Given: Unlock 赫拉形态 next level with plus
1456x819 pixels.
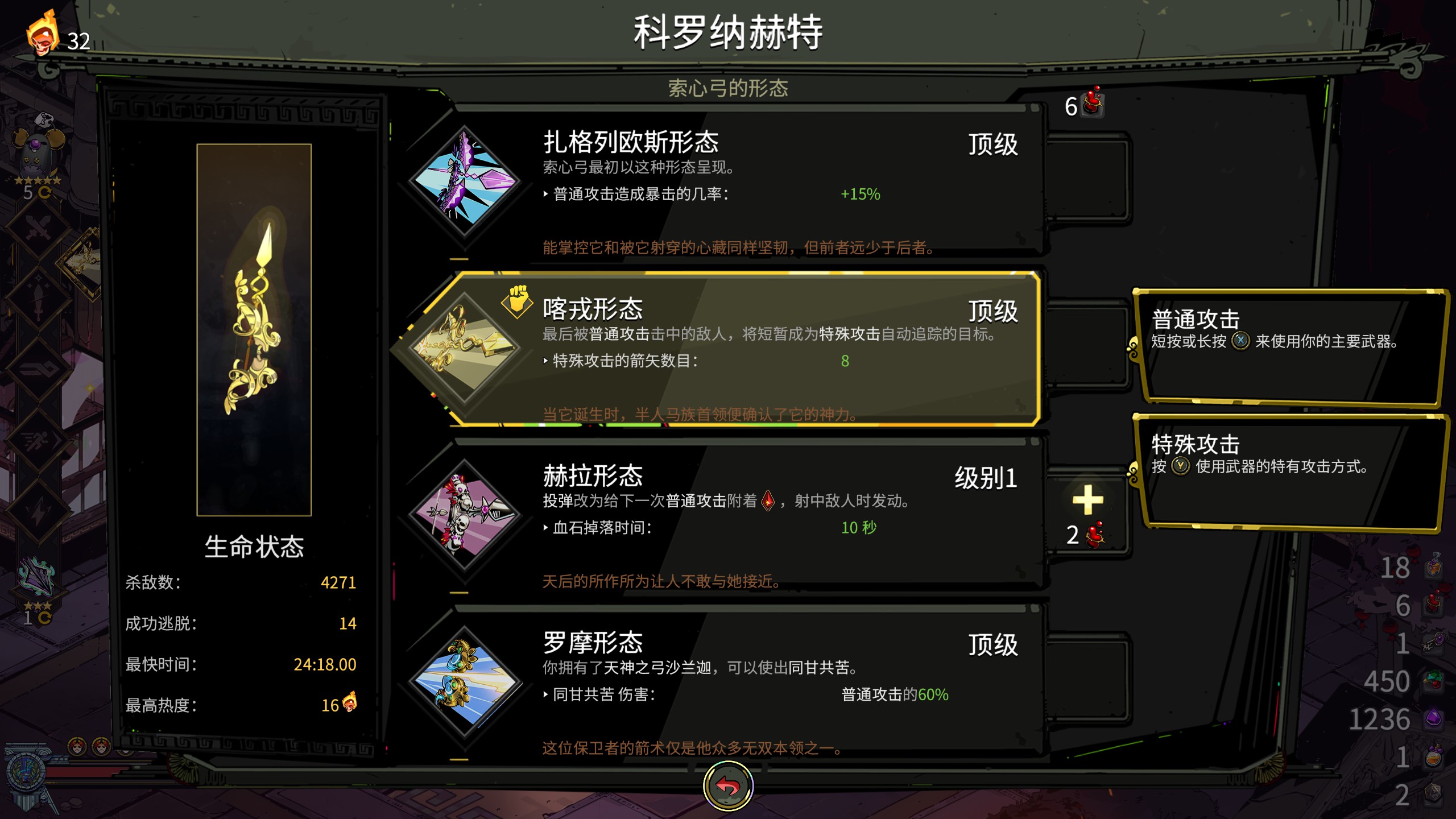Looking at the screenshot, I should tap(1087, 500).
